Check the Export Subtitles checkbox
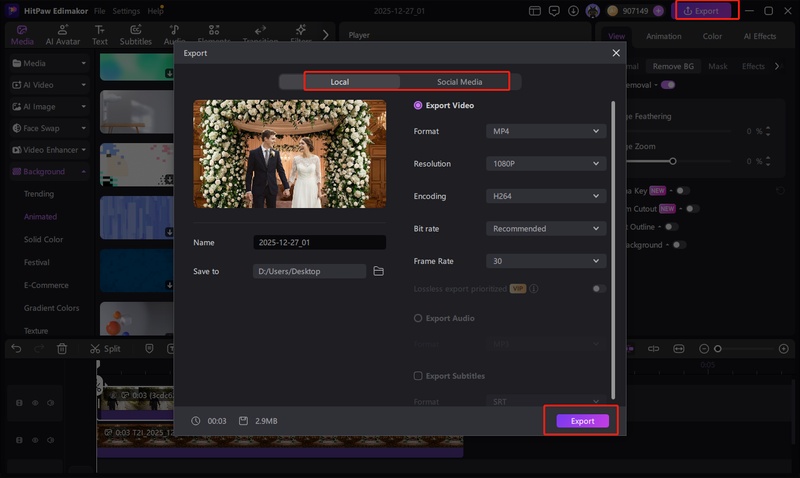The width and height of the screenshot is (800, 478). [x=418, y=376]
